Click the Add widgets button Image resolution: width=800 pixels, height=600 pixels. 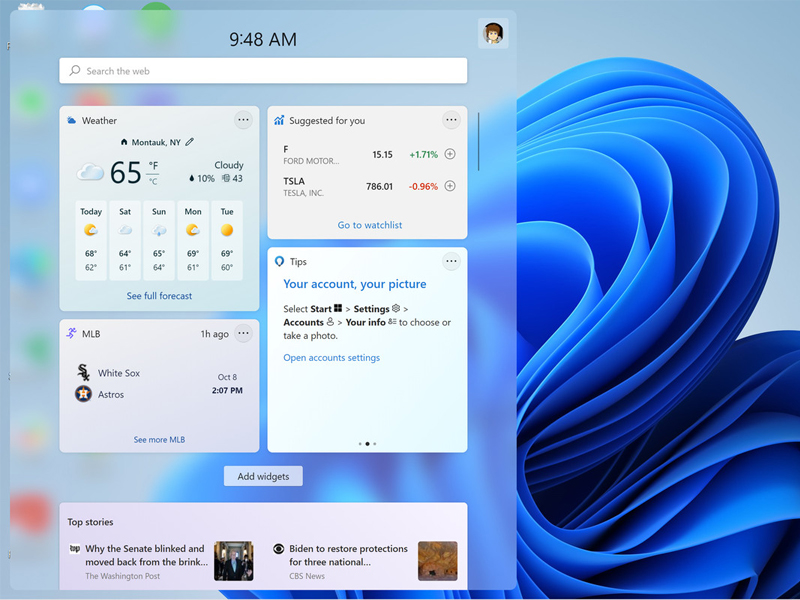click(263, 476)
